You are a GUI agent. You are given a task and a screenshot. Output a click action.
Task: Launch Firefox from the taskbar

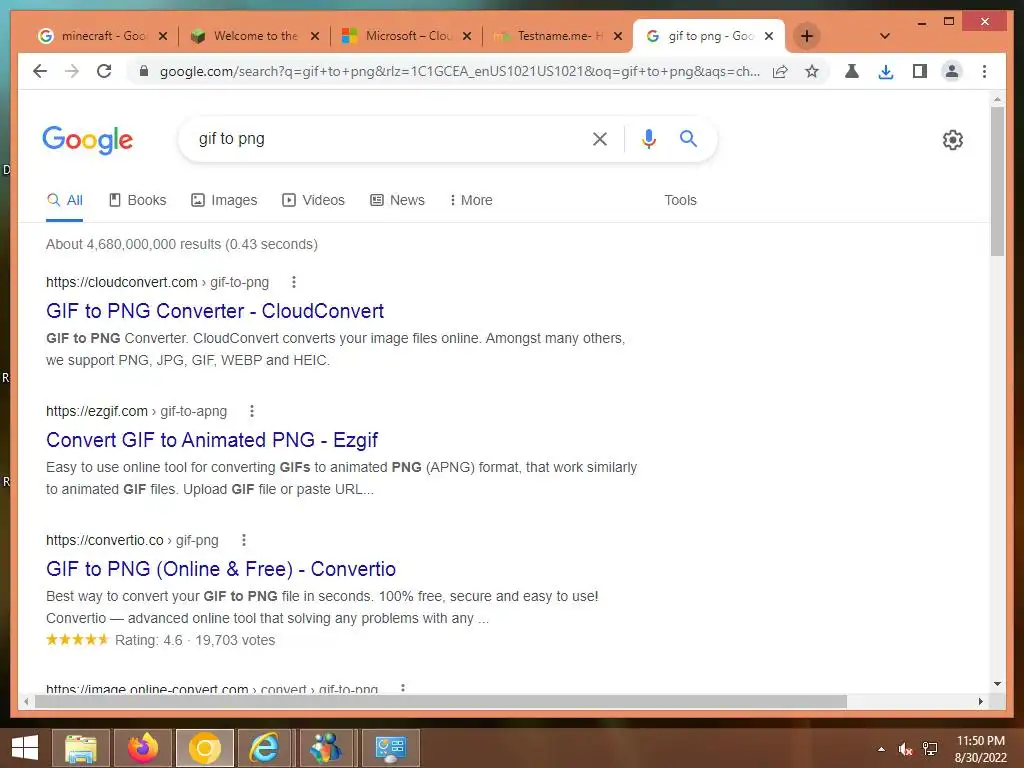[143, 748]
